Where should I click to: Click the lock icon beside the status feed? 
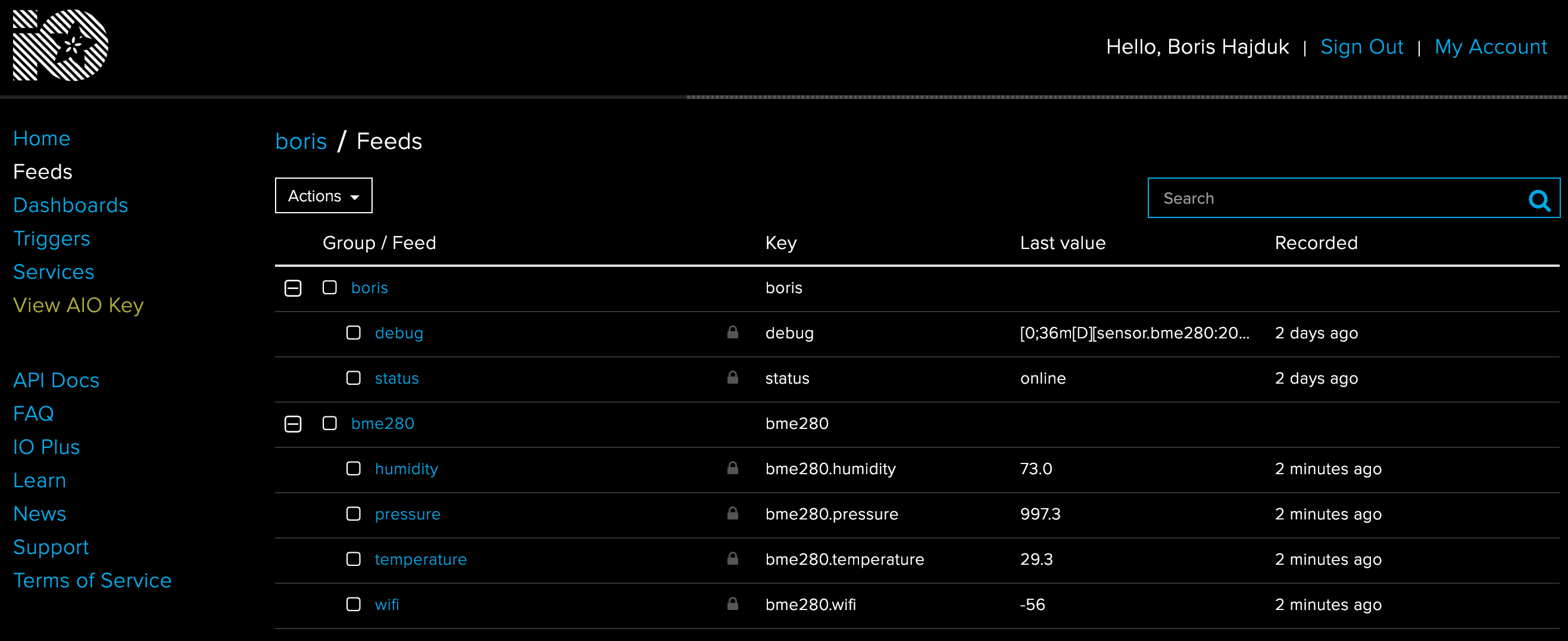(x=732, y=378)
